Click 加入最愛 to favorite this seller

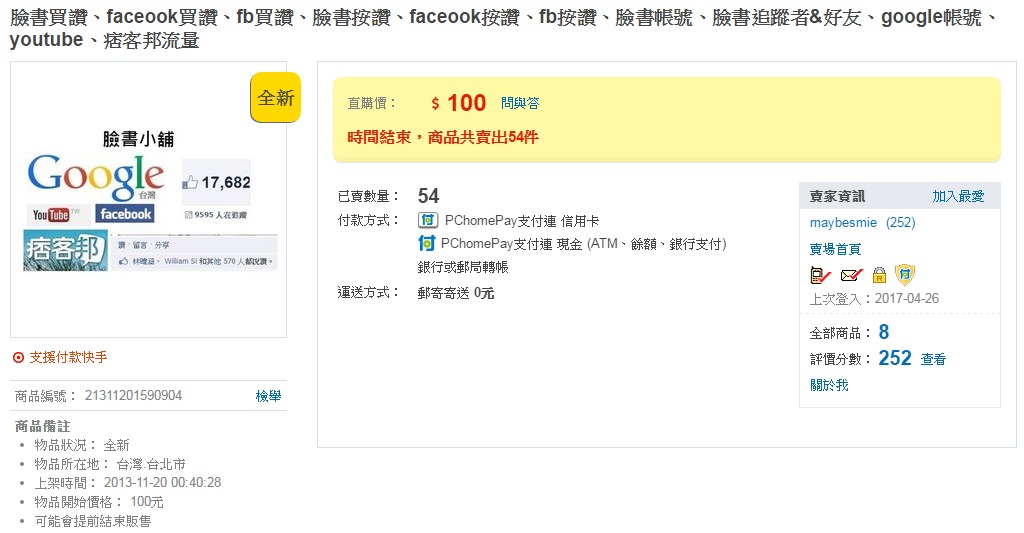958,196
